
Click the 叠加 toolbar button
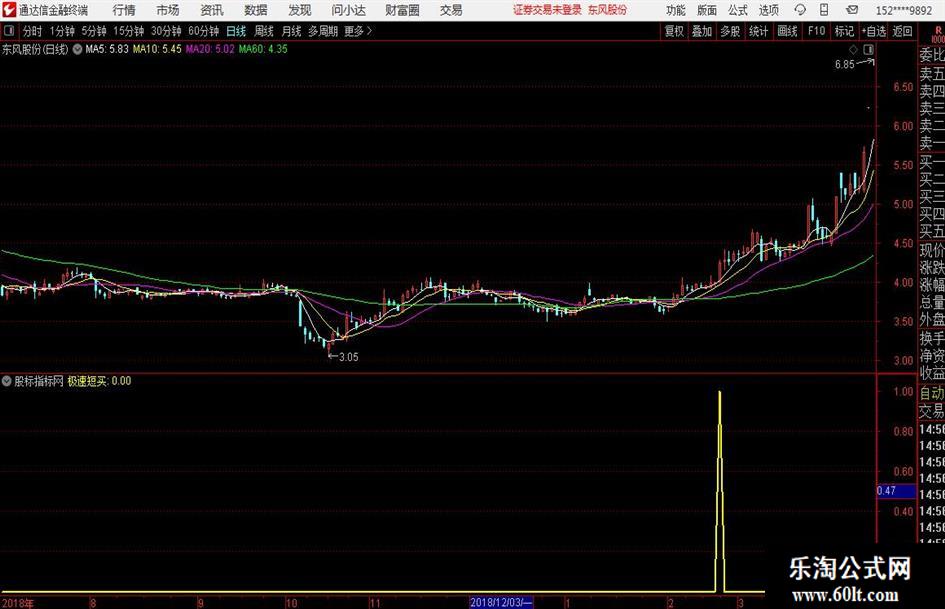click(x=702, y=31)
